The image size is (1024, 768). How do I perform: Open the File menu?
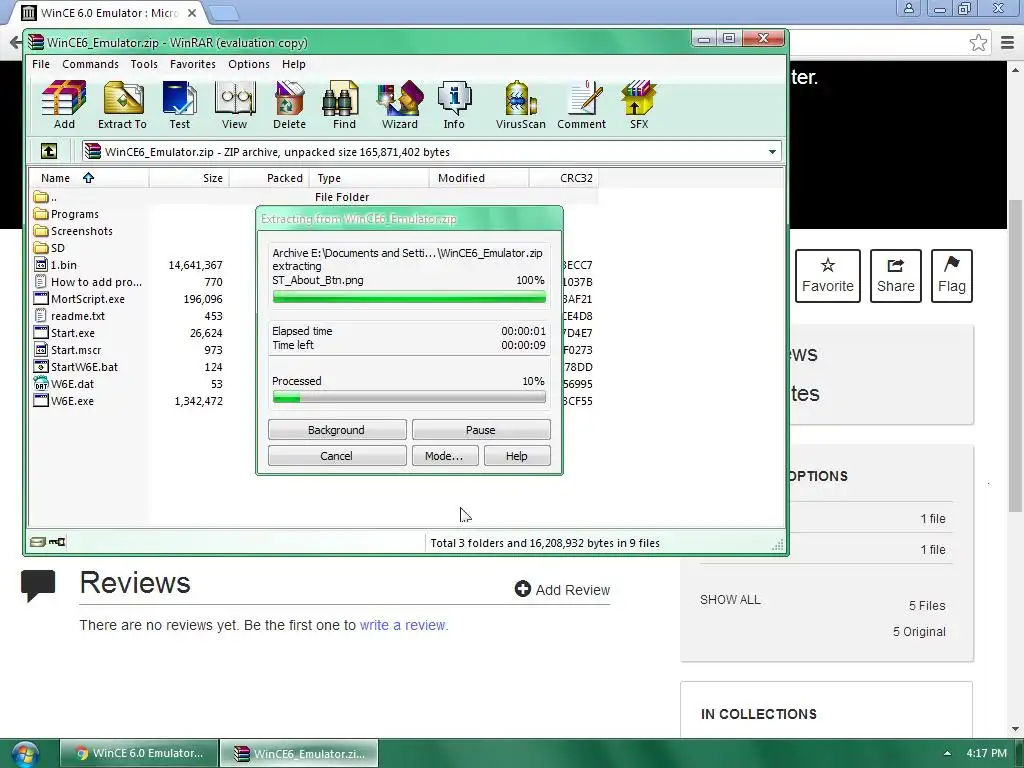(40, 64)
